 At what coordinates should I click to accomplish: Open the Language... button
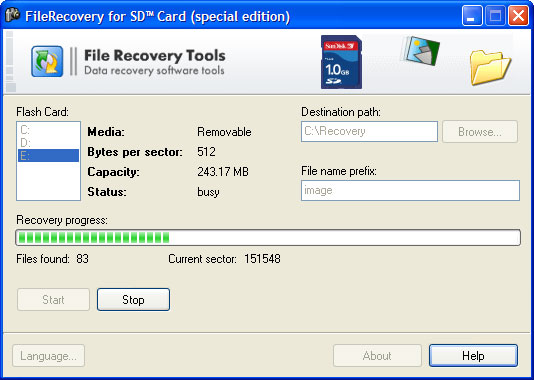tap(48, 356)
